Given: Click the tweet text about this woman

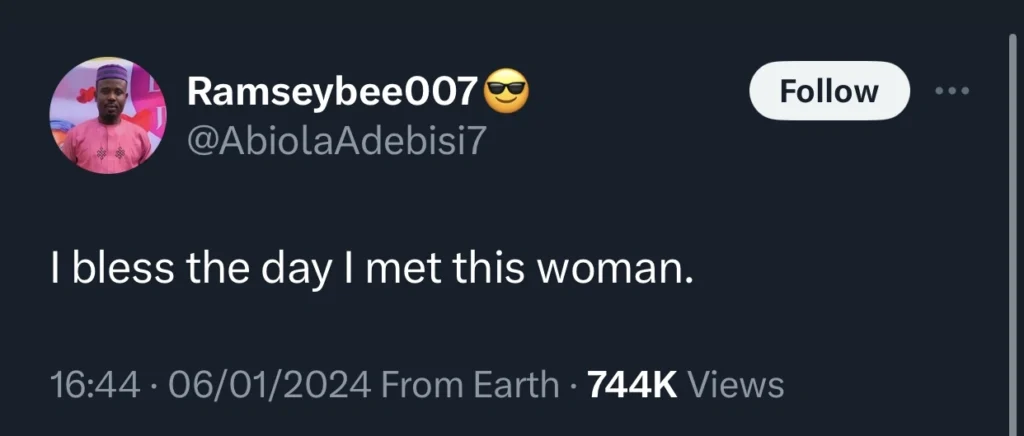Looking at the screenshot, I should [x=371, y=269].
